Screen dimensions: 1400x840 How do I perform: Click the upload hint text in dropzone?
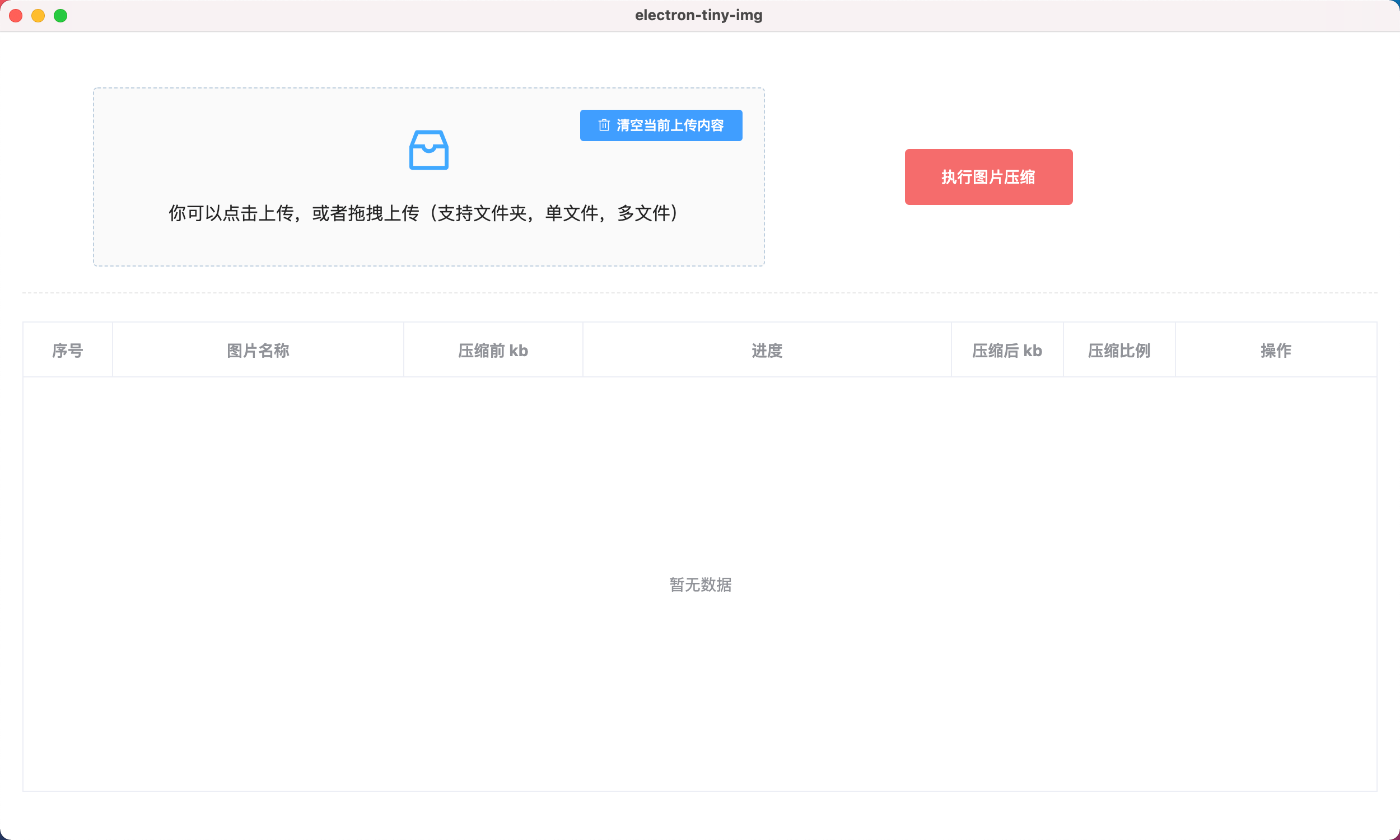click(x=423, y=213)
